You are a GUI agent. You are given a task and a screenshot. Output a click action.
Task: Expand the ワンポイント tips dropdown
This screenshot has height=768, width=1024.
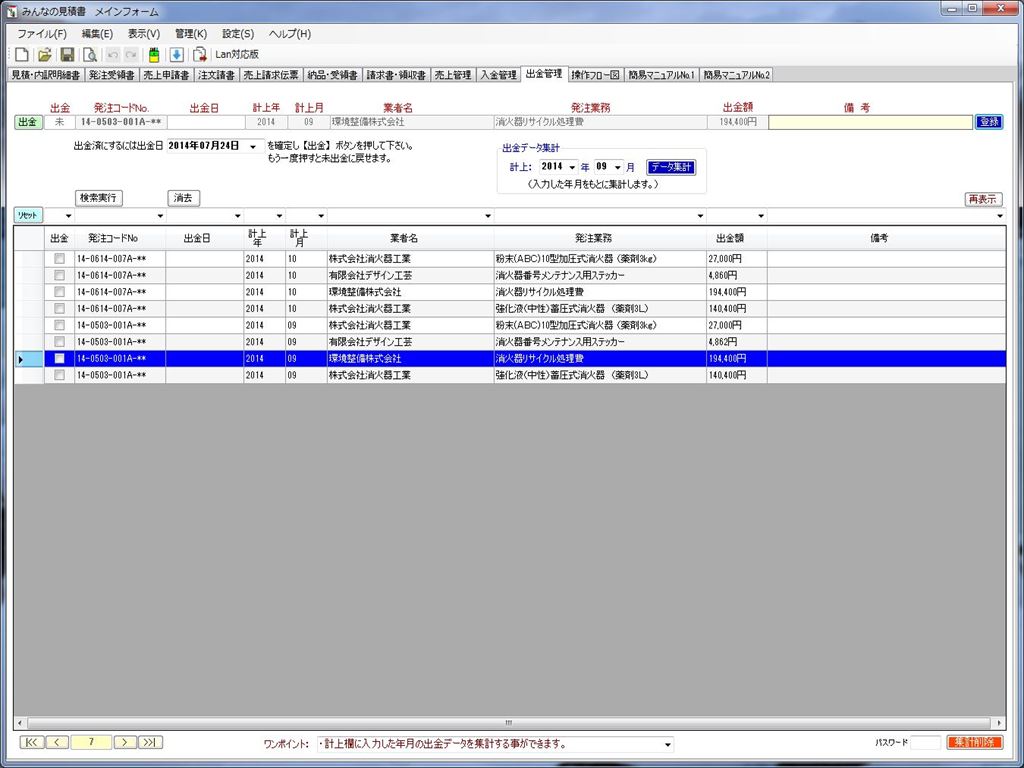coord(667,744)
